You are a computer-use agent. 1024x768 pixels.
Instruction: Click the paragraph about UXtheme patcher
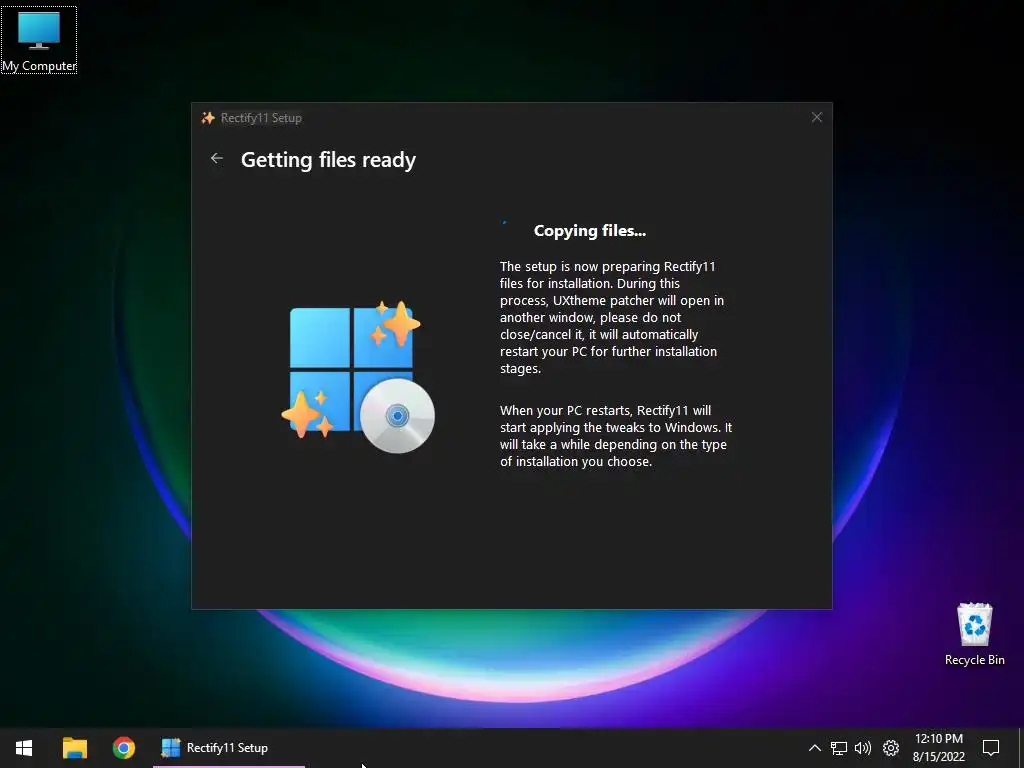coord(612,317)
